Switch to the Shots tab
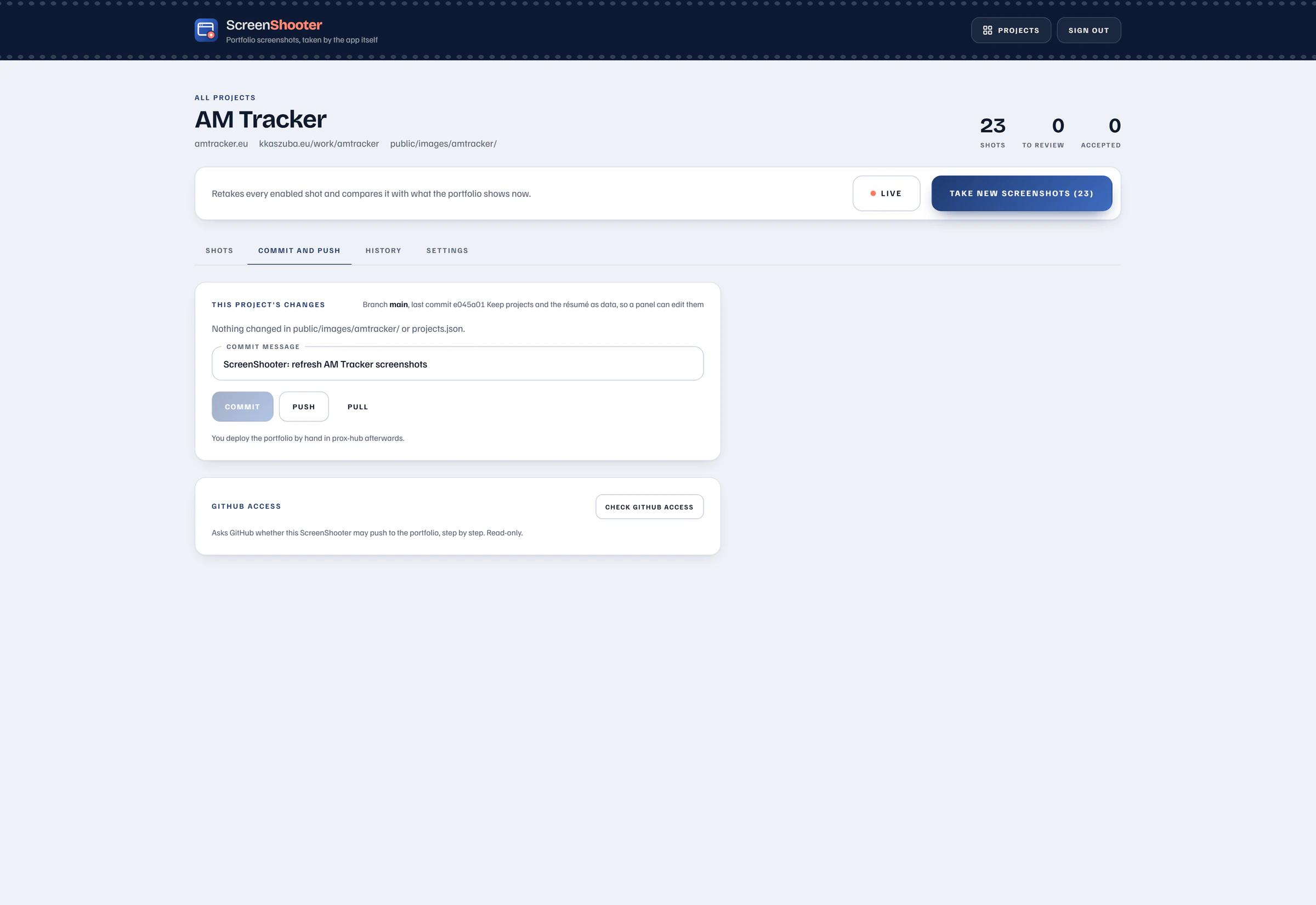Viewport: 1316px width, 905px height. (219, 251)
